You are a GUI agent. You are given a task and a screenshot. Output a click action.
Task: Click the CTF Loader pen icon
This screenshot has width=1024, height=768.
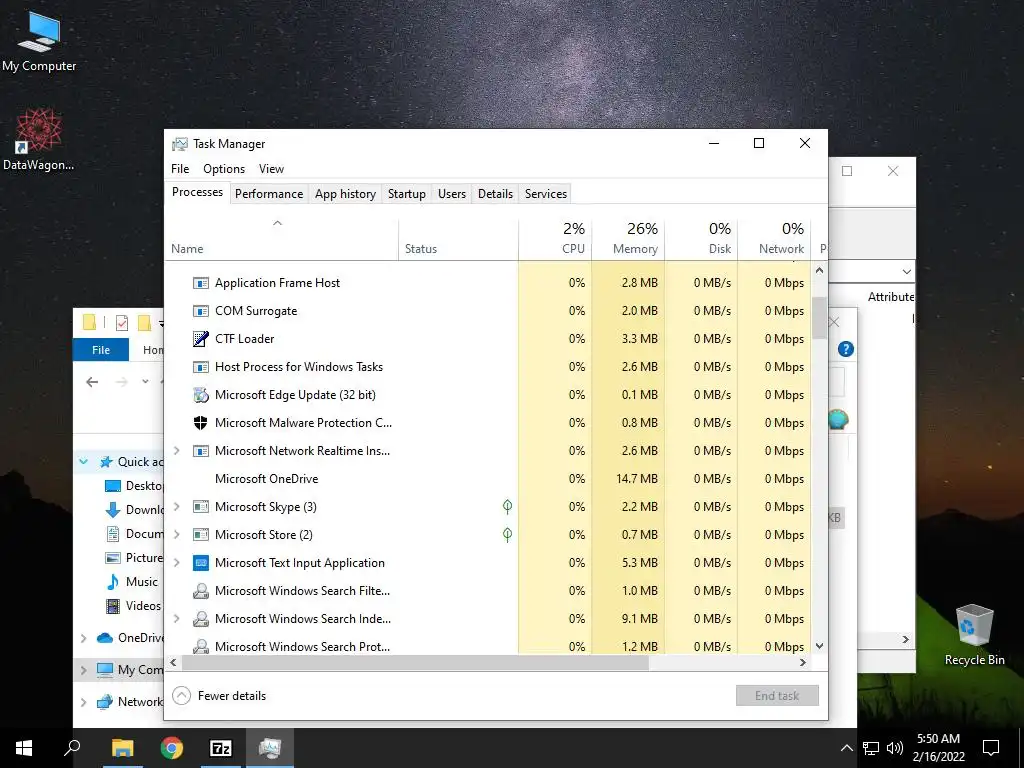click(x=200, y=339)
